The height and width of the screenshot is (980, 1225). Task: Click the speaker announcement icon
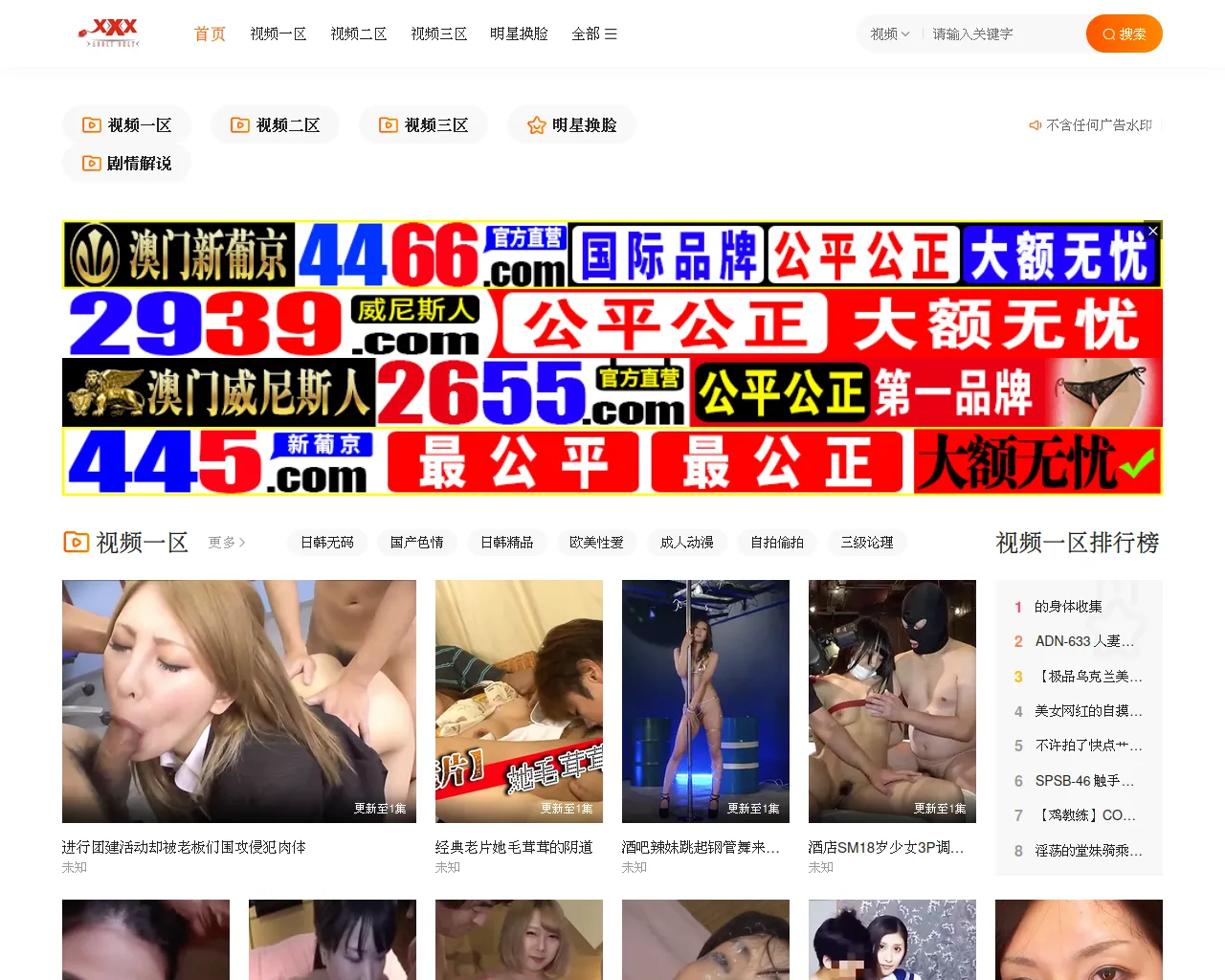click(1035, 125)
